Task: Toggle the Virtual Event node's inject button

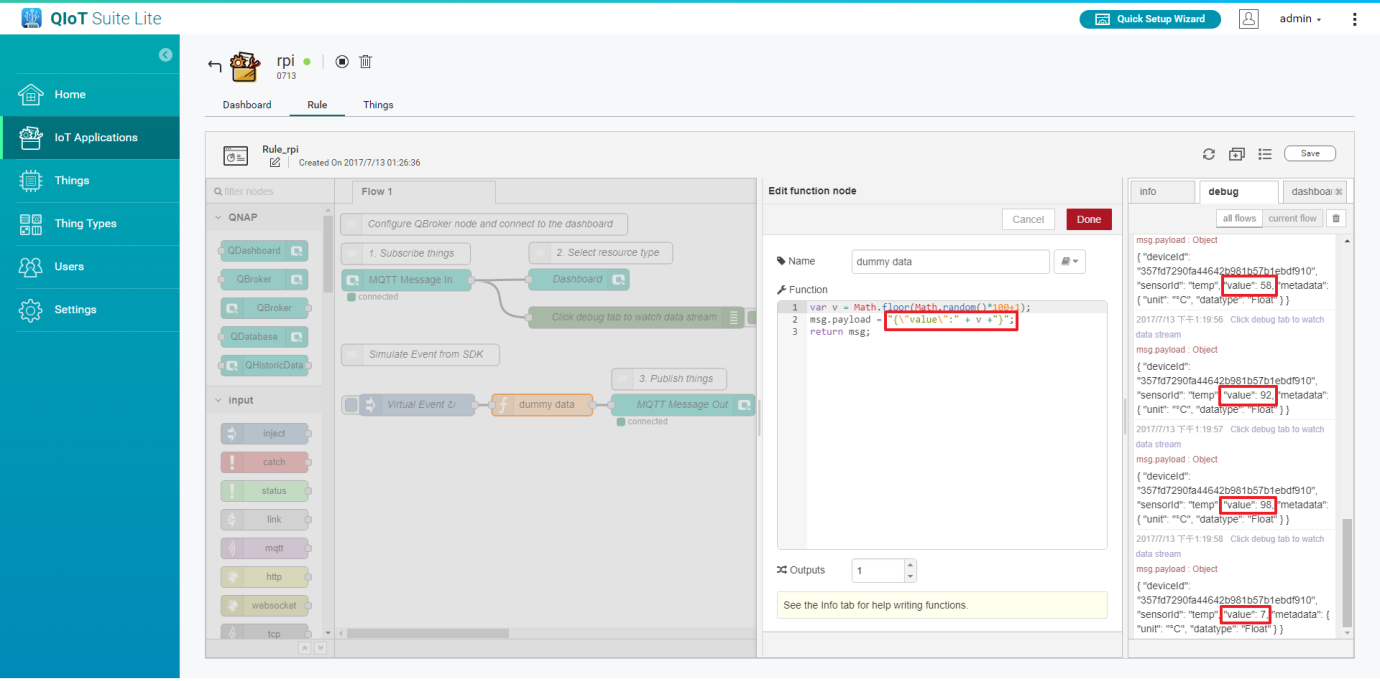Action: pyautogui.click(x=350, y=405)
